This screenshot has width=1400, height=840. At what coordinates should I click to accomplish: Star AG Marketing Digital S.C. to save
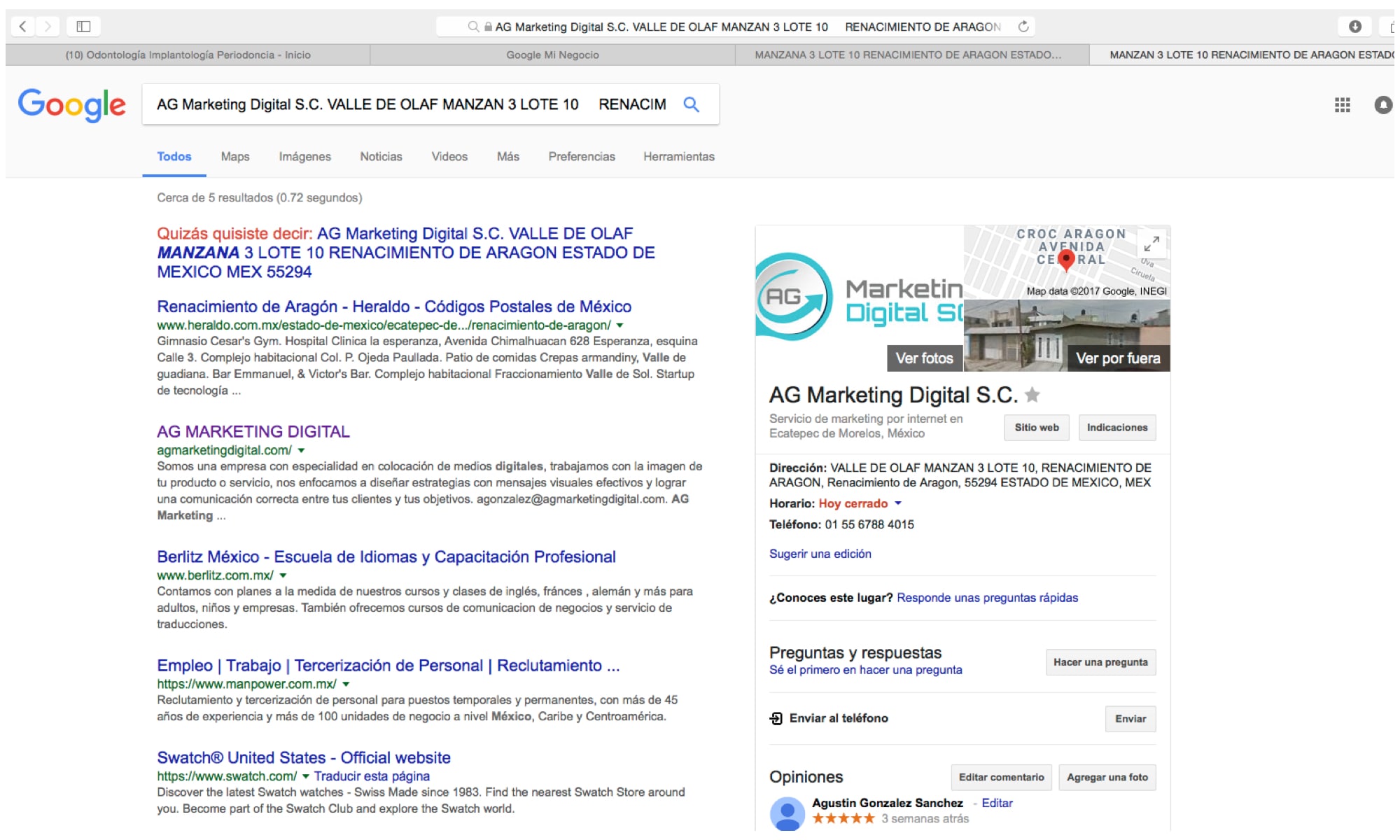pos(1032,395)
